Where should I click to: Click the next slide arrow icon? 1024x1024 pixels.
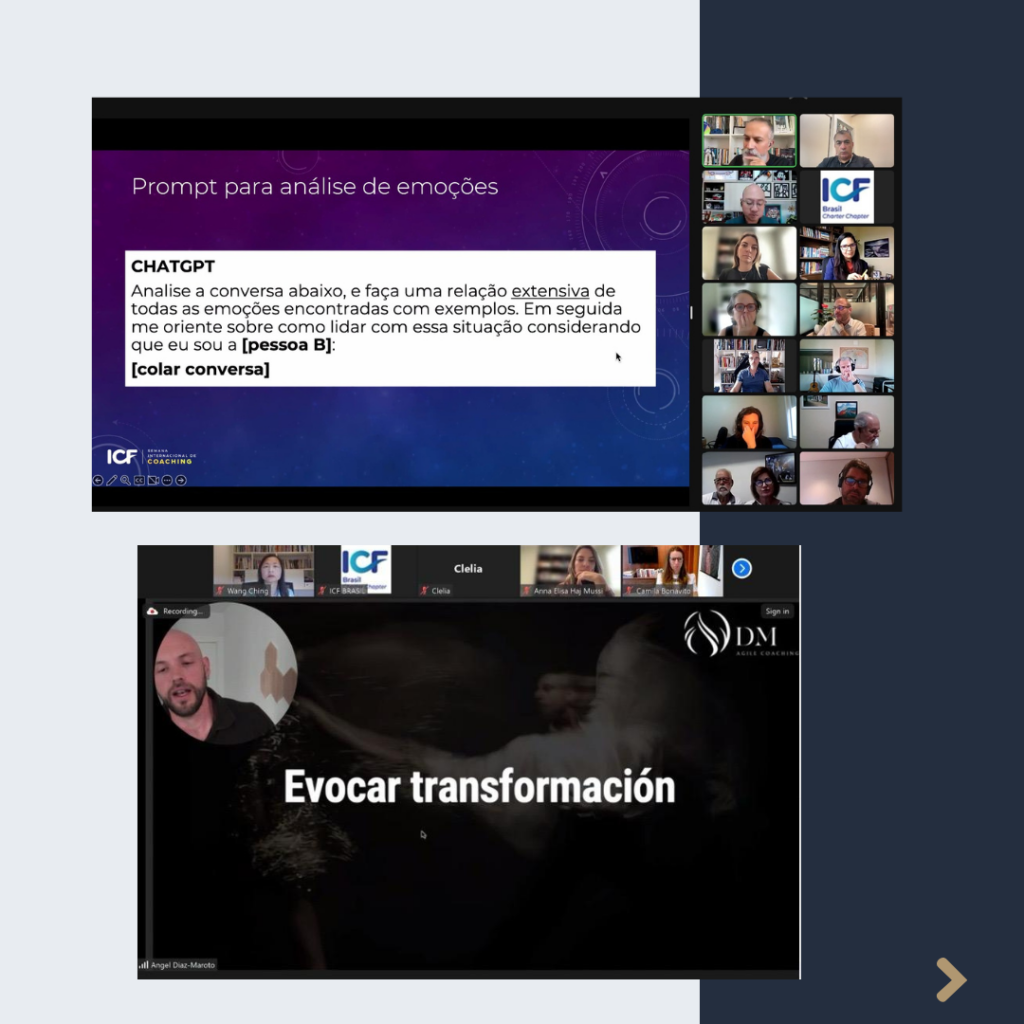181,480
